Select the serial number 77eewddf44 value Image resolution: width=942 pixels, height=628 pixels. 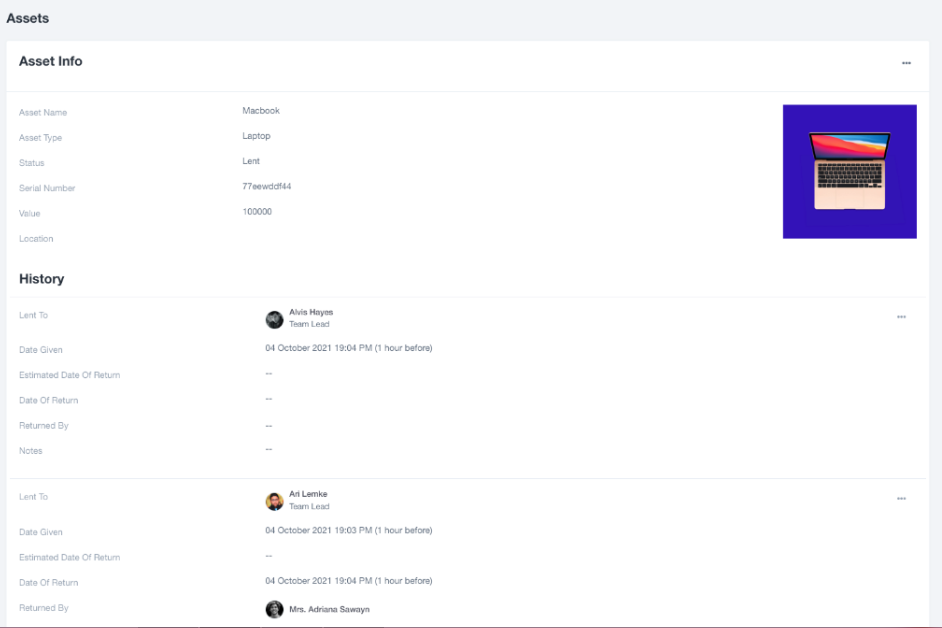point(266,186)
